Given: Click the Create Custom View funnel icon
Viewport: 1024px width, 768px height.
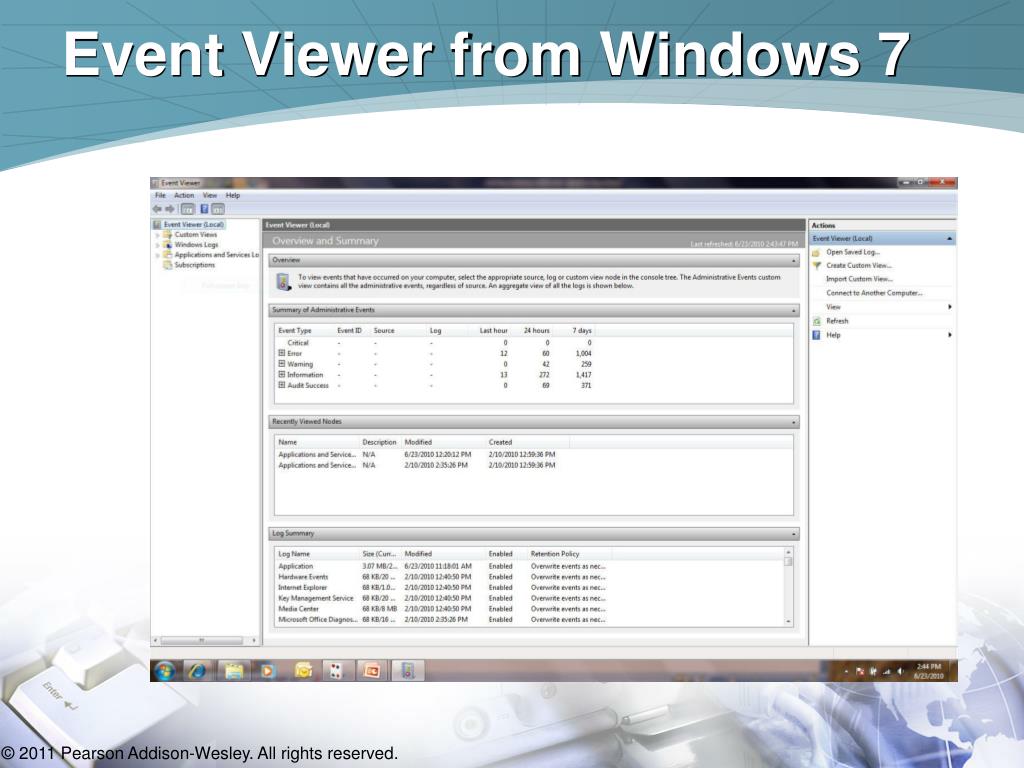Looking at the screenshot, I should pos(816,265).
